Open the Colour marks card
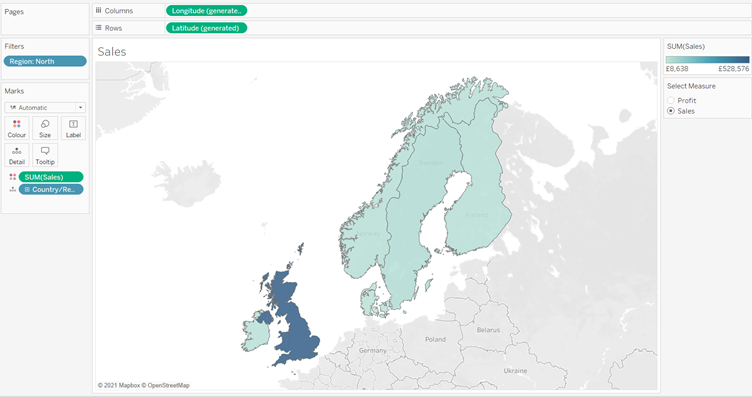This screenshot has width=752, height=397. pyautogui.click(x=17, y=128)
